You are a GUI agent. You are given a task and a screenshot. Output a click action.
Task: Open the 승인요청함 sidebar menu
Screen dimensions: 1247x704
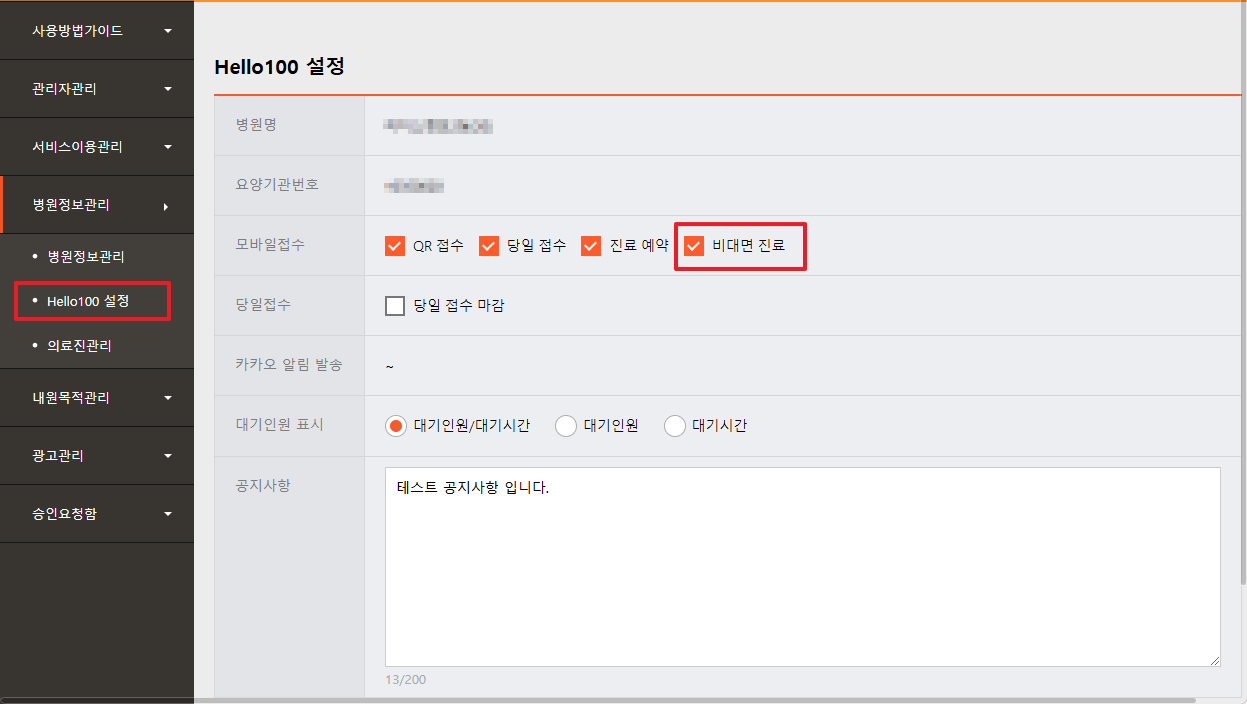pos(65,514)
